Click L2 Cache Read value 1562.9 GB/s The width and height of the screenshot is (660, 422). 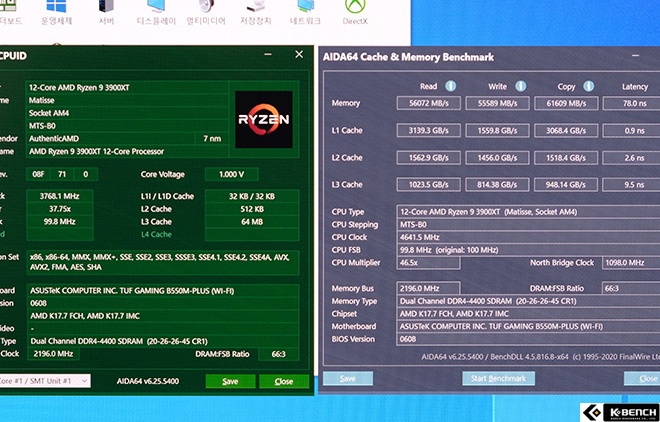pyautogui.click(x=428, y=158)
